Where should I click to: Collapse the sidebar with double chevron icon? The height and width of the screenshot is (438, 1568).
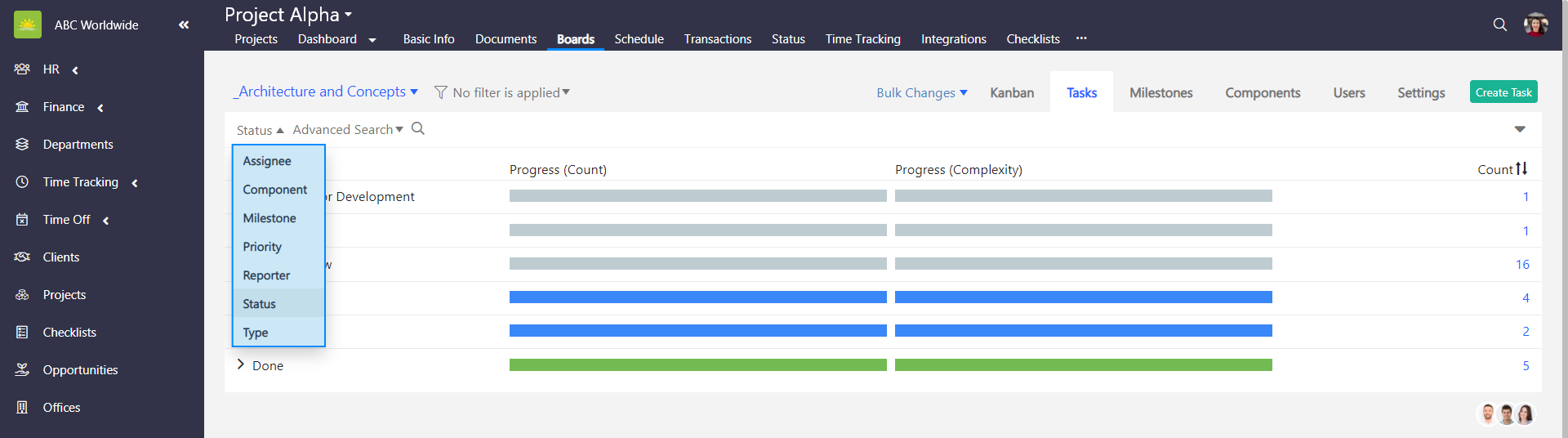point(184,25)
